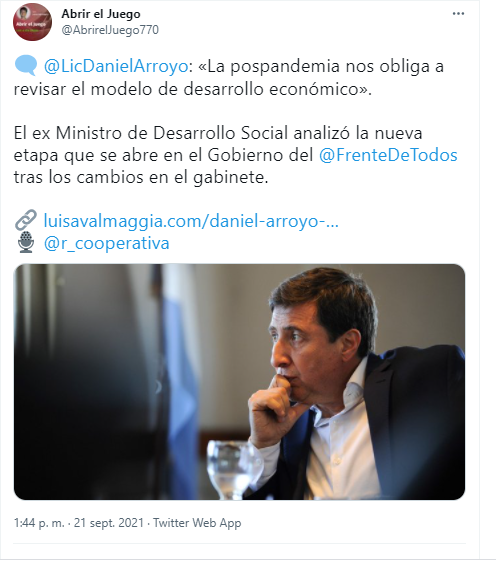
Task: Click the chain link emoji
Action: tap(26, 220)
